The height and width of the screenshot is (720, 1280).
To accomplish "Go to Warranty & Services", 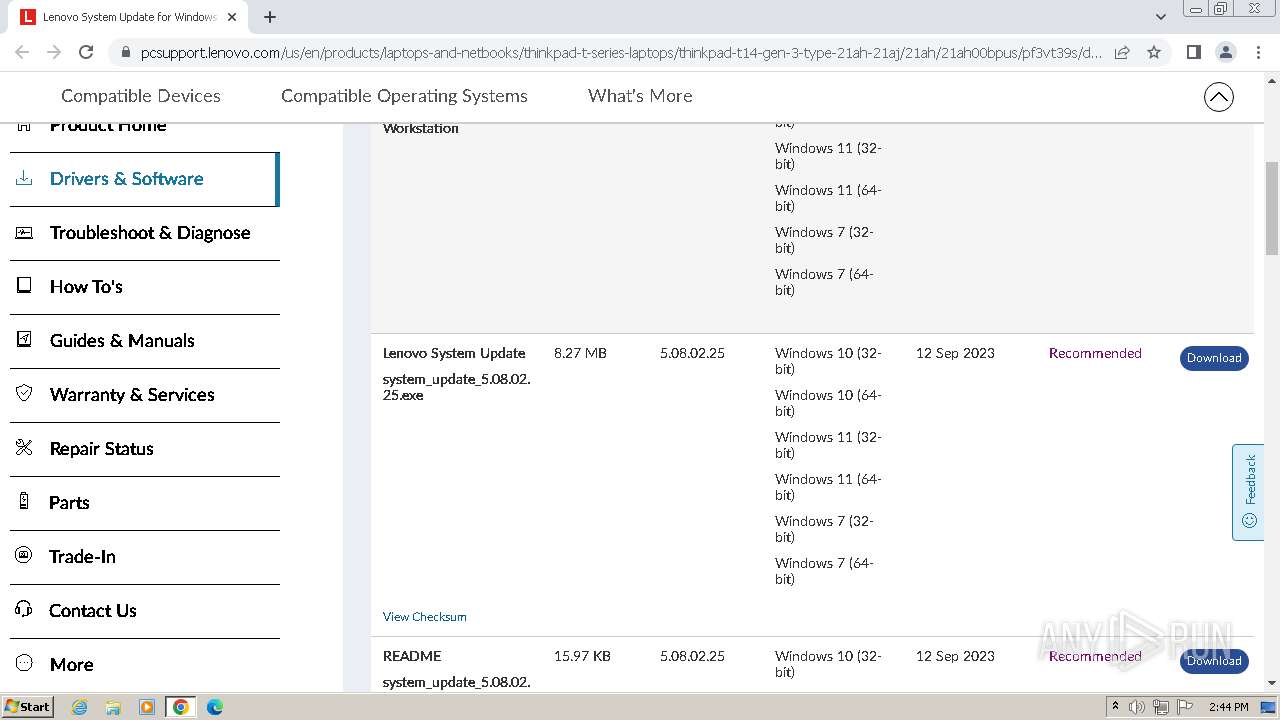I will [132, 395].
